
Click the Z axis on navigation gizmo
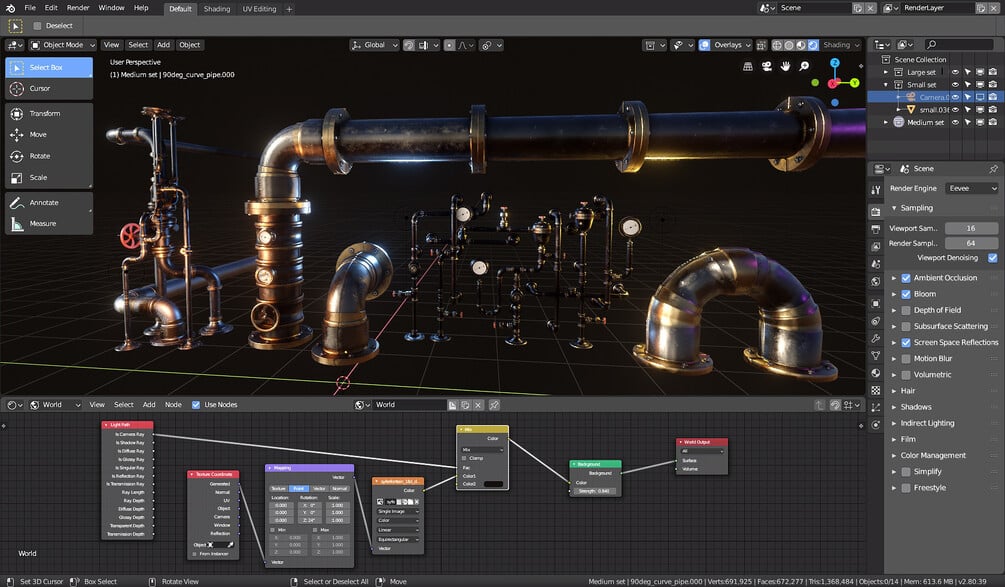click(835, 63)
